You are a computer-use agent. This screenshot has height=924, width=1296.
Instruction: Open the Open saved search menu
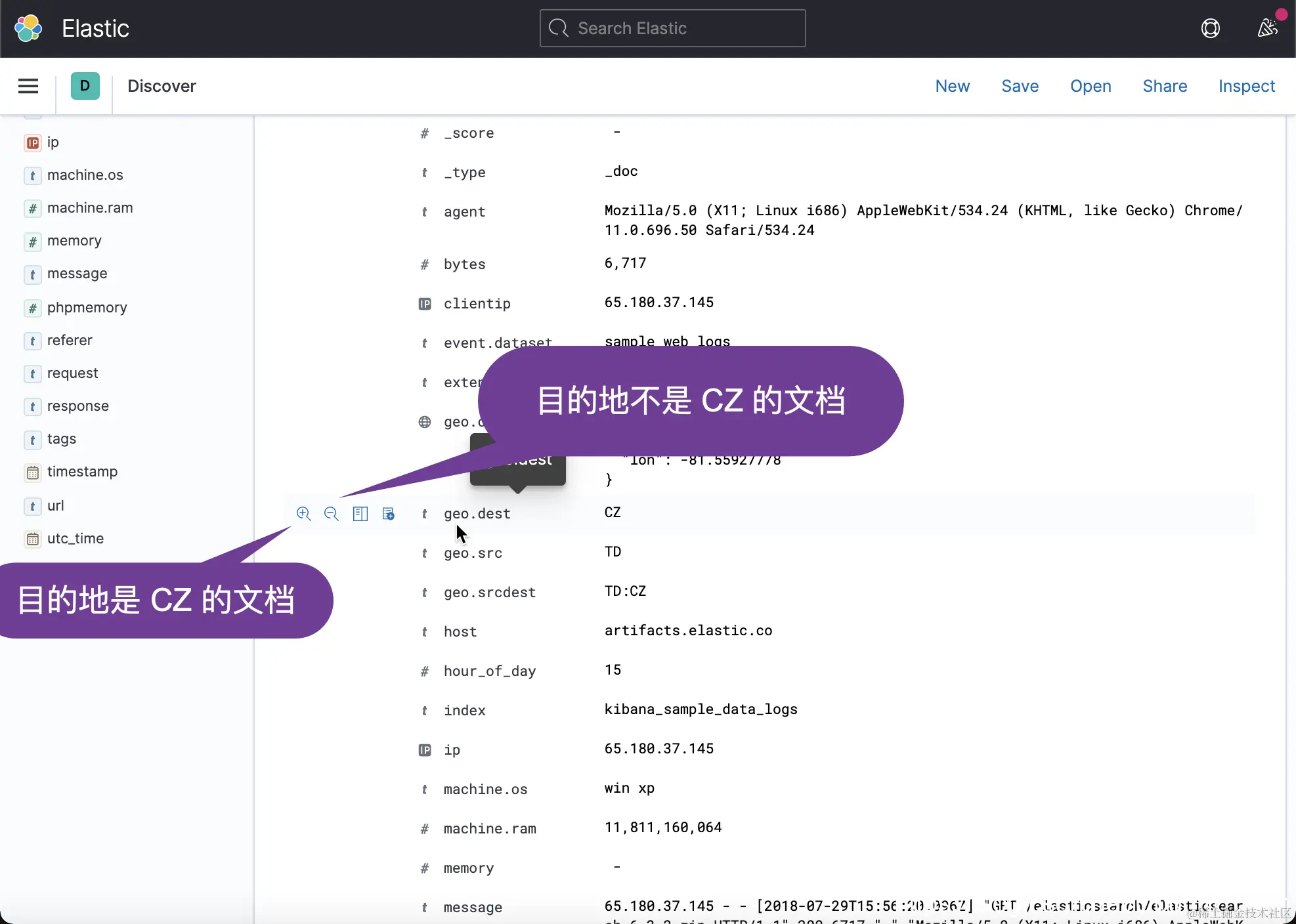[x=1090, y=86]
